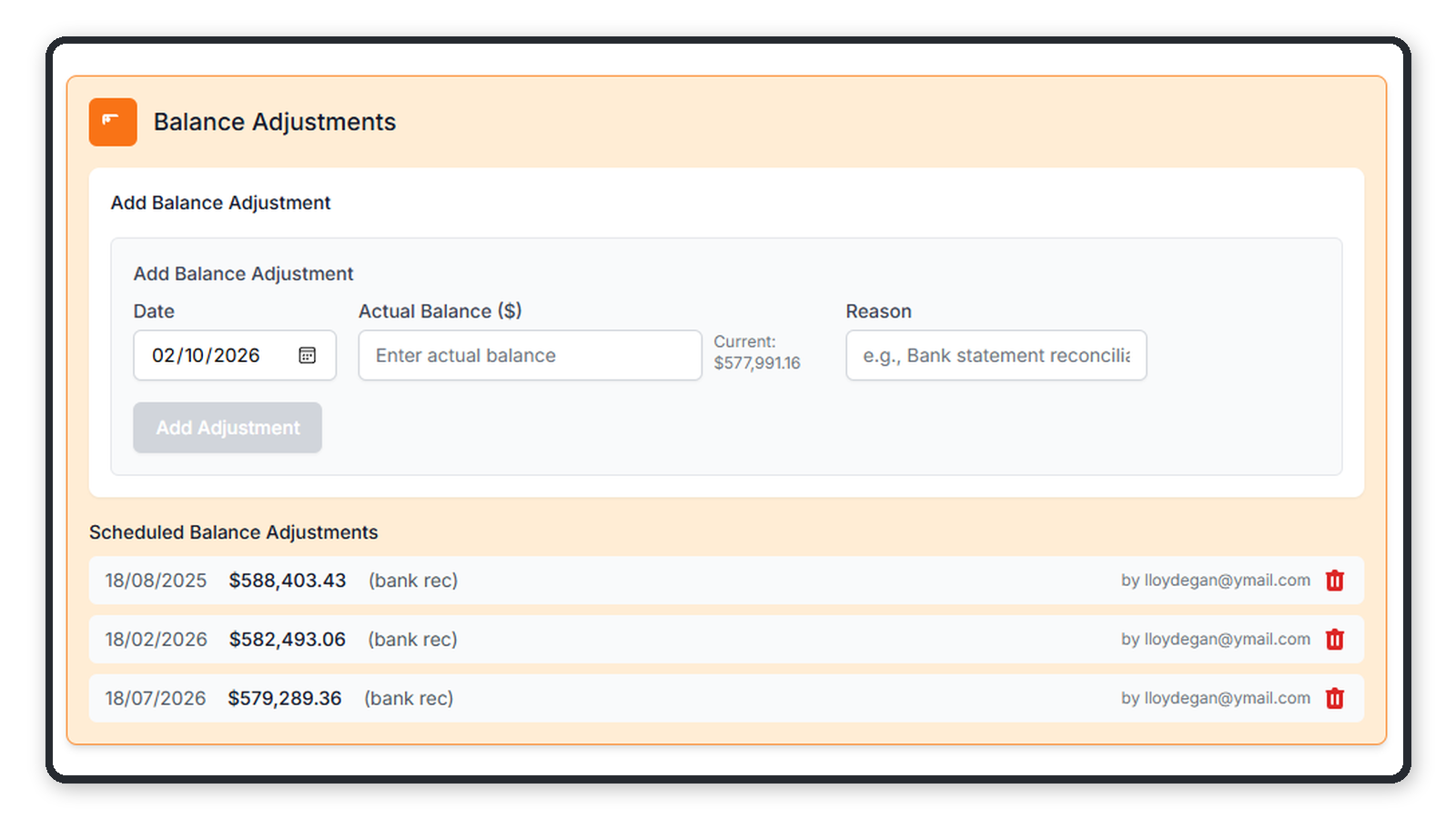Click (bank rec) in the $579,289.36 row
This screenshot has height=819, width=1456.
[x=409, y=699]
